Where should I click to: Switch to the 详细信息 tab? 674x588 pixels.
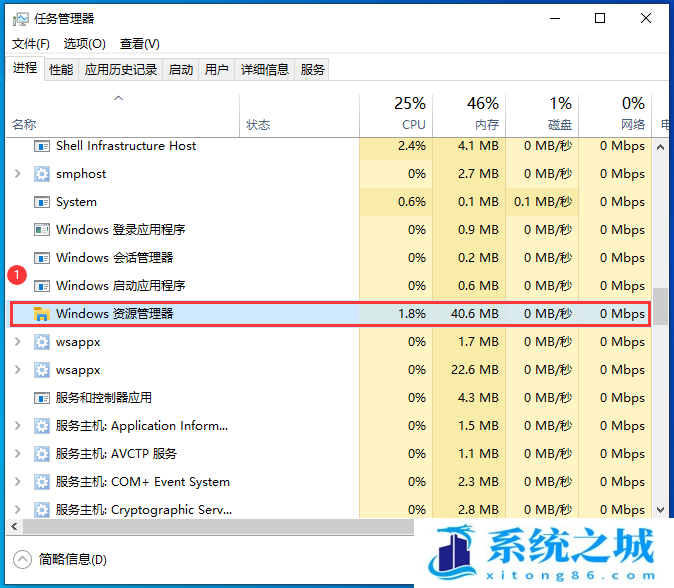pyautogui.click(x=264, y=70)
